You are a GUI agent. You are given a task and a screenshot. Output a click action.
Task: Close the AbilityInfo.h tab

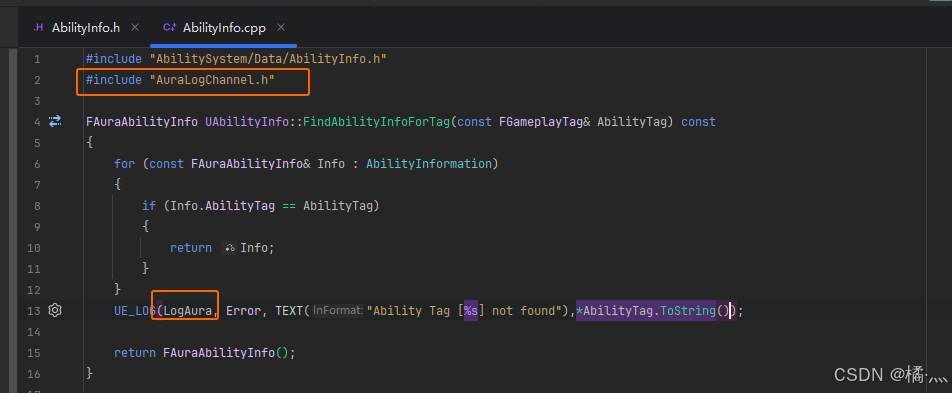[x=135, y=27]
